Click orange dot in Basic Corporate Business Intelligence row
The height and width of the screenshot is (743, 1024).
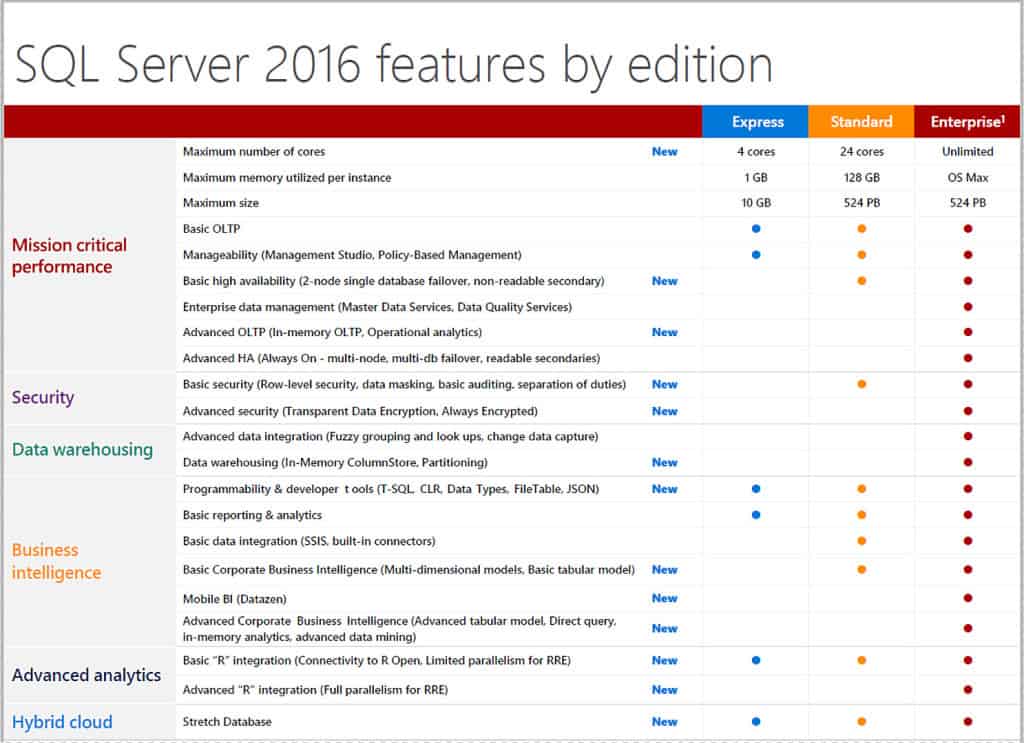(x=861, y=569)
